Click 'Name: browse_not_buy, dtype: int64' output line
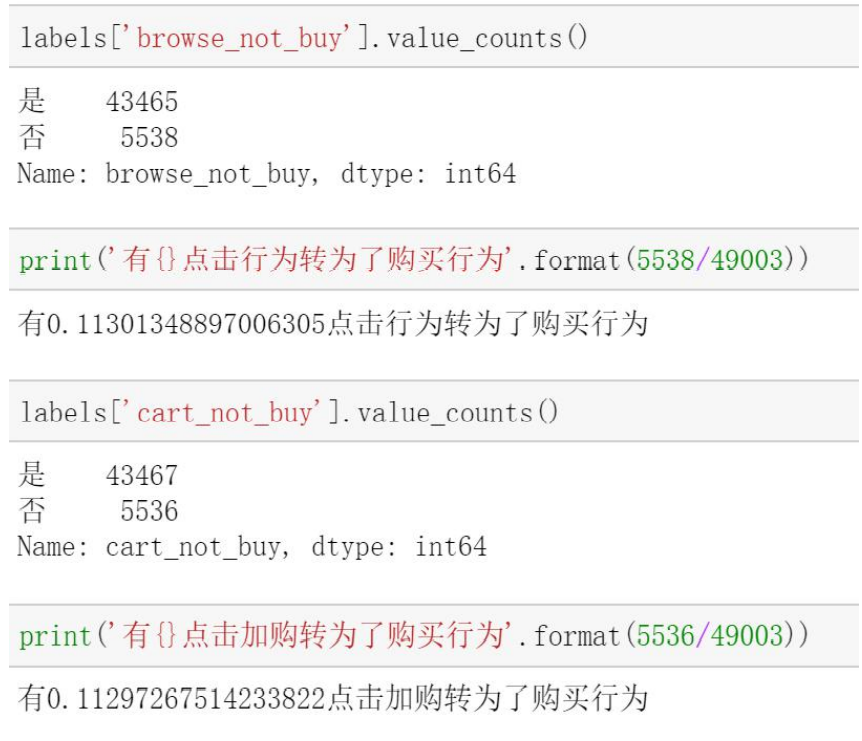Image resolution: width=862 pixels, height=741 pixels. [x=267, y=174]
